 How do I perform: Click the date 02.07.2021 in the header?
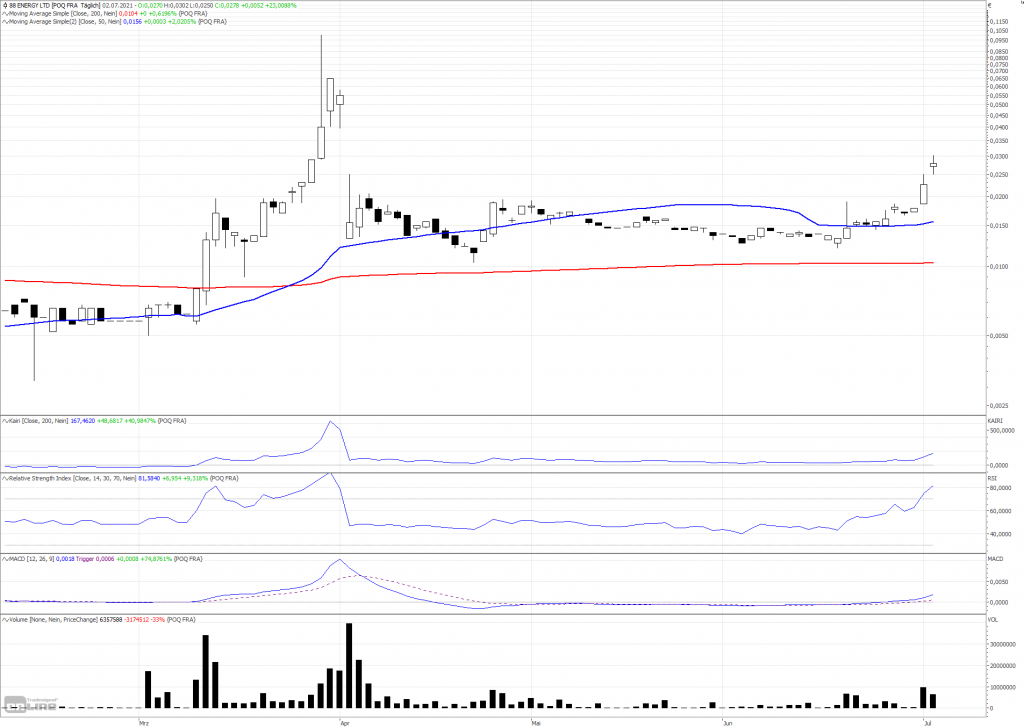point(118,5)
